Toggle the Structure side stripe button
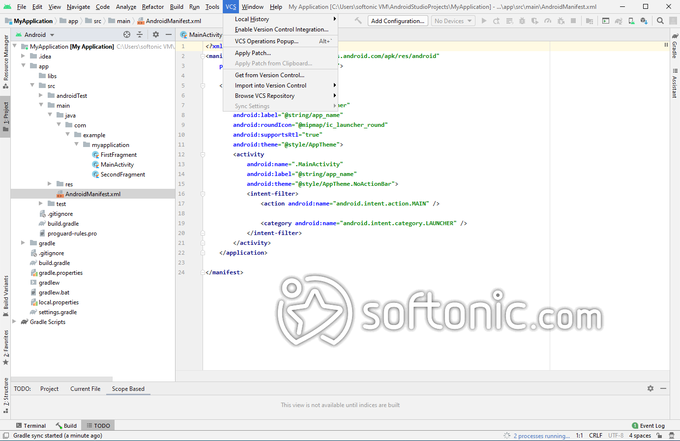This screenshot has width=680, height=441. pos(6,395)
